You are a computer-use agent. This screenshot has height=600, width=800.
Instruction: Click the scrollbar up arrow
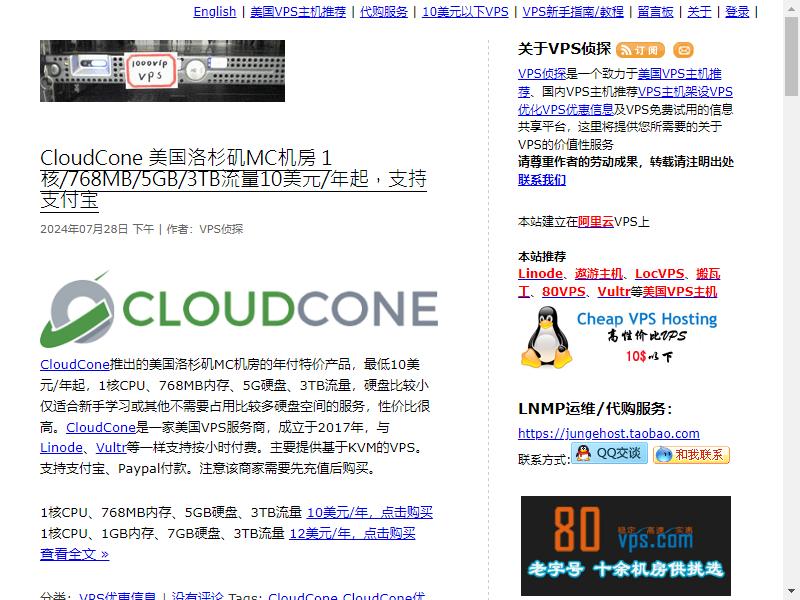click(791, 8)
